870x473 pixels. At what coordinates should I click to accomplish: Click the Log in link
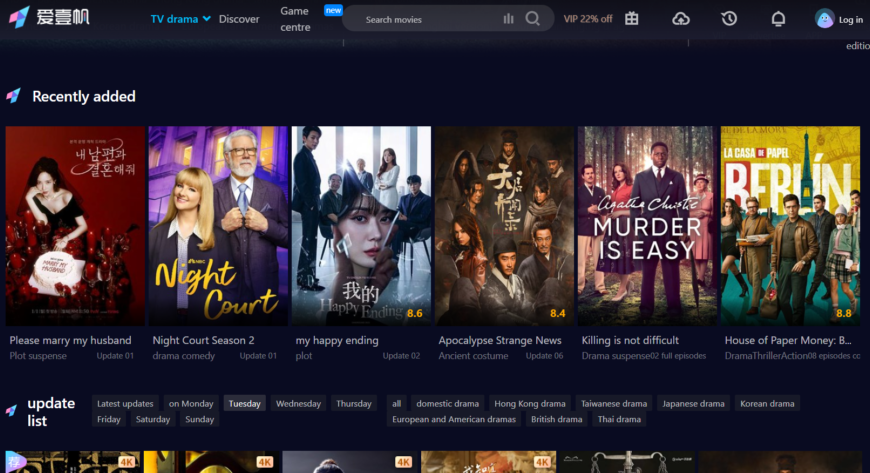[x=851, y=19]
